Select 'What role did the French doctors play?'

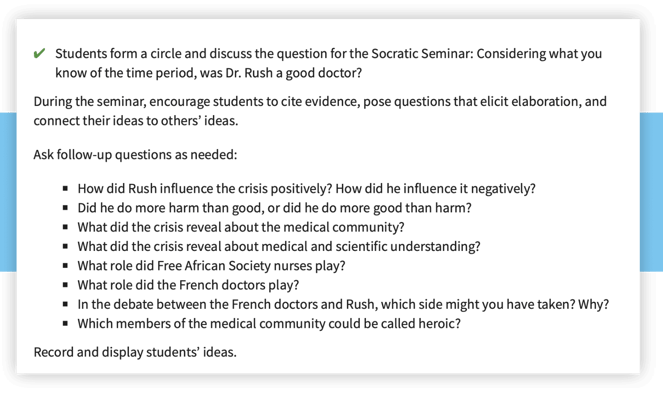188,285
